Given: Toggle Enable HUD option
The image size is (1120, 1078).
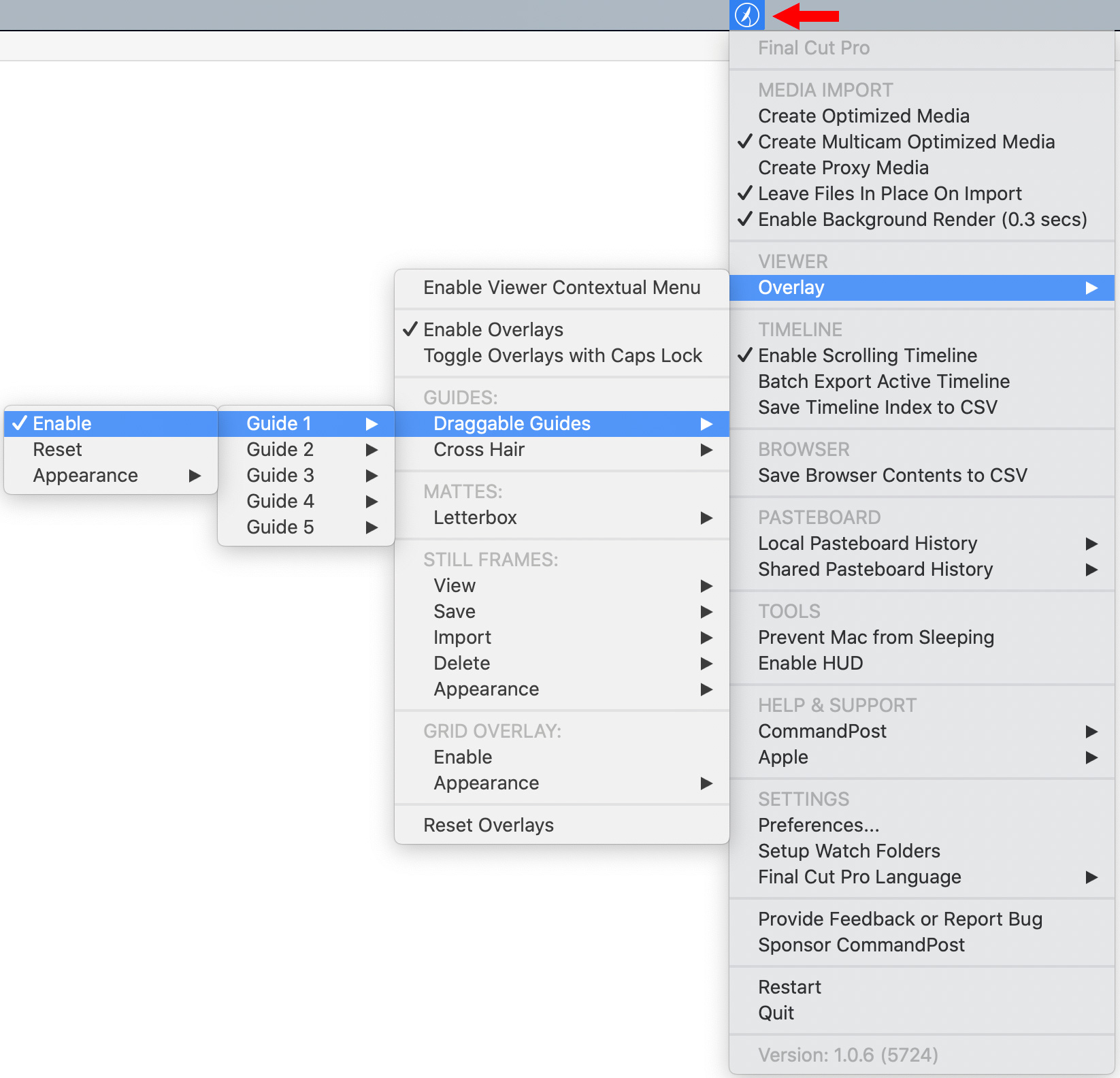Looking at the screenshot, I should tap(922, 663).
